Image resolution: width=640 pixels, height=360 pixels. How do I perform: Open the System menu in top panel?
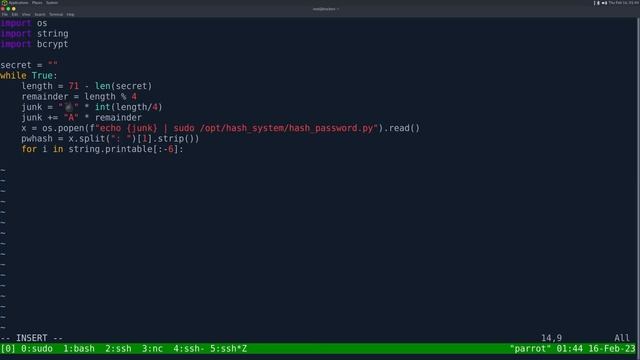point(52,3)
